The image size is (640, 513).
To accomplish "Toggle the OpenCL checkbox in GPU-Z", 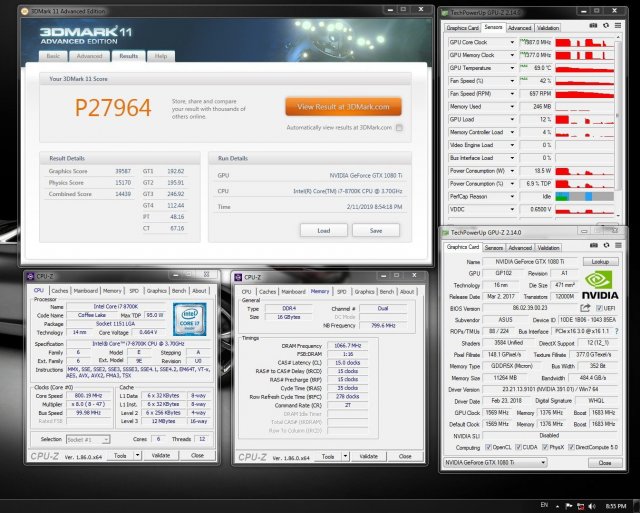I will [x=488, y=447].
